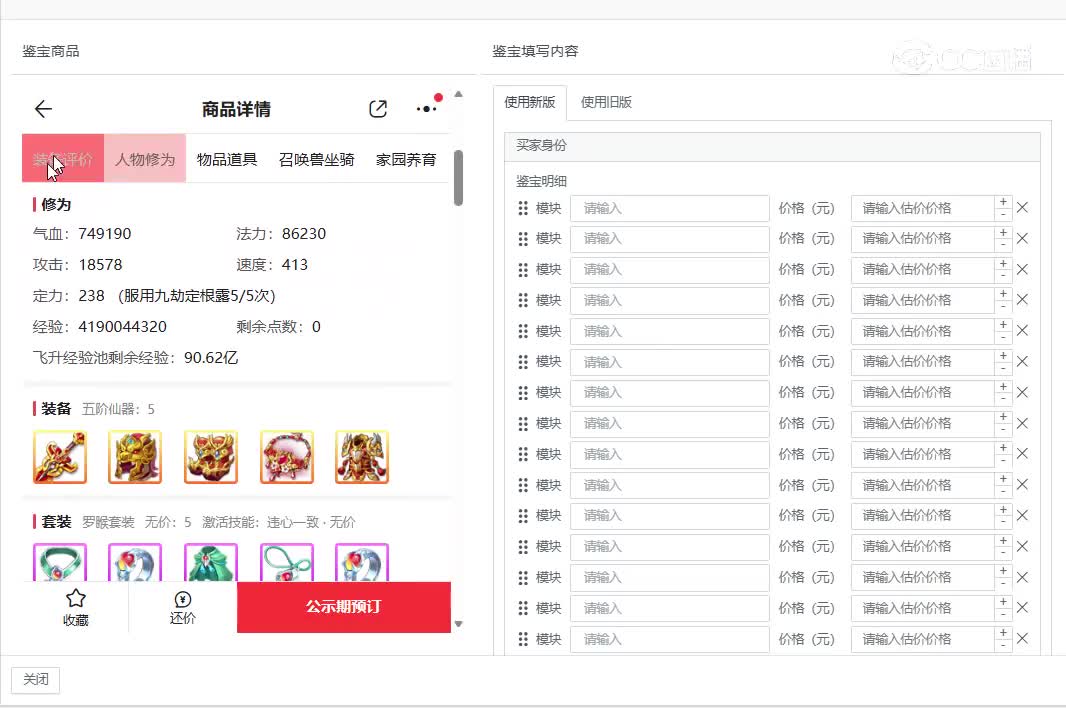Grab the drag handle of second 模块 row
This screenshot has width=1066, height=708.
(x=523, y=239)
